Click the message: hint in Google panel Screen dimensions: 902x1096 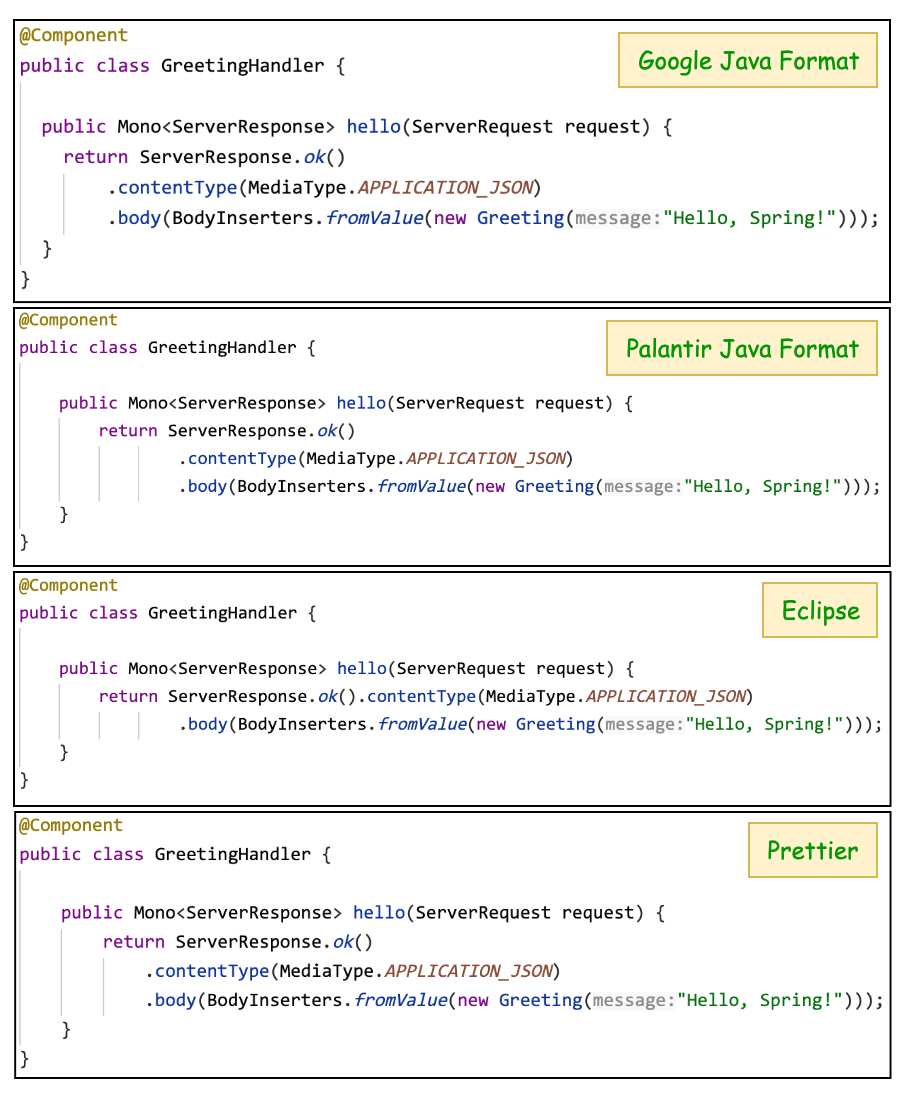pos(618,218)
